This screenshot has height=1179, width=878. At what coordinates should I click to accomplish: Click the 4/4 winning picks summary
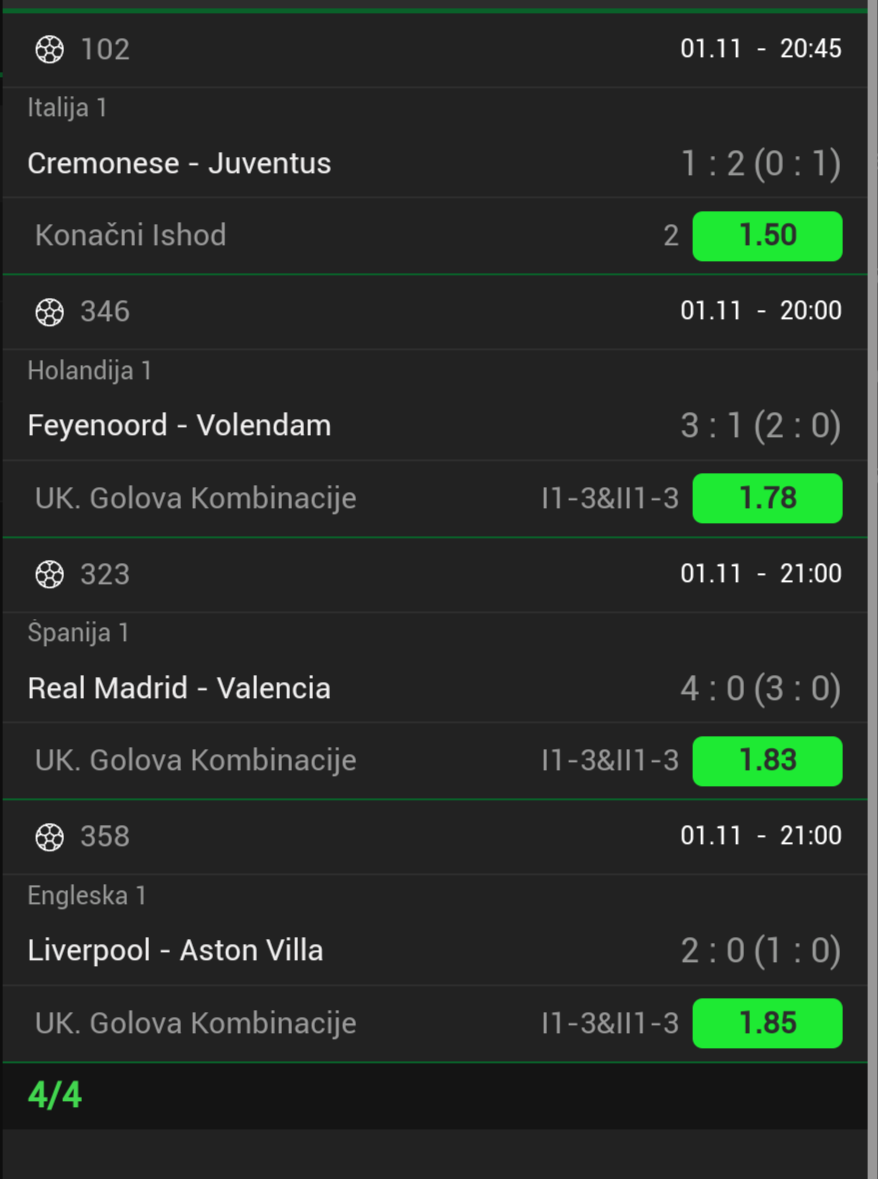(55, 1095)
